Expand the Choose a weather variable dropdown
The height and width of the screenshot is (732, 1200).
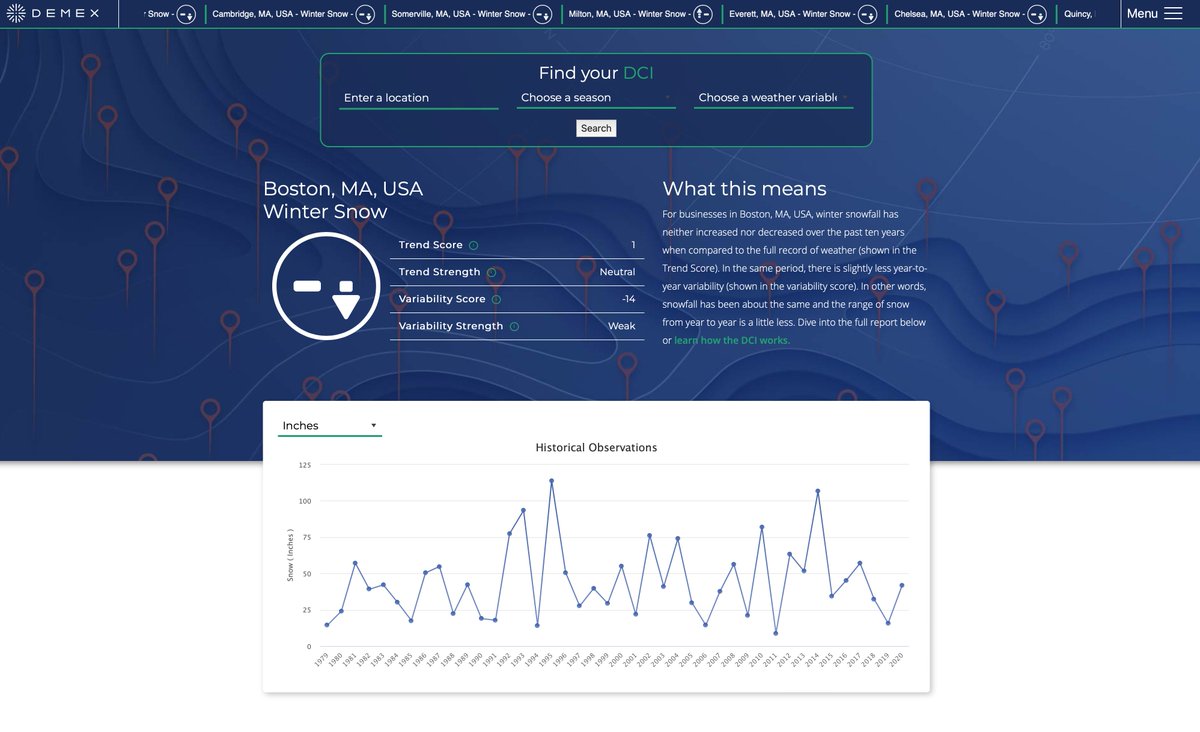(x=773, y=98)
